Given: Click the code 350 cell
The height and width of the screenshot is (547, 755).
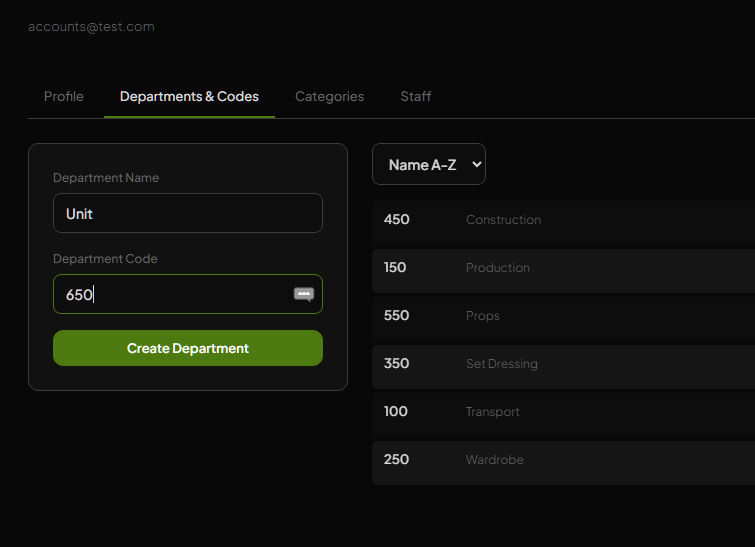Looking at the screenshot, I should [396, 364].
